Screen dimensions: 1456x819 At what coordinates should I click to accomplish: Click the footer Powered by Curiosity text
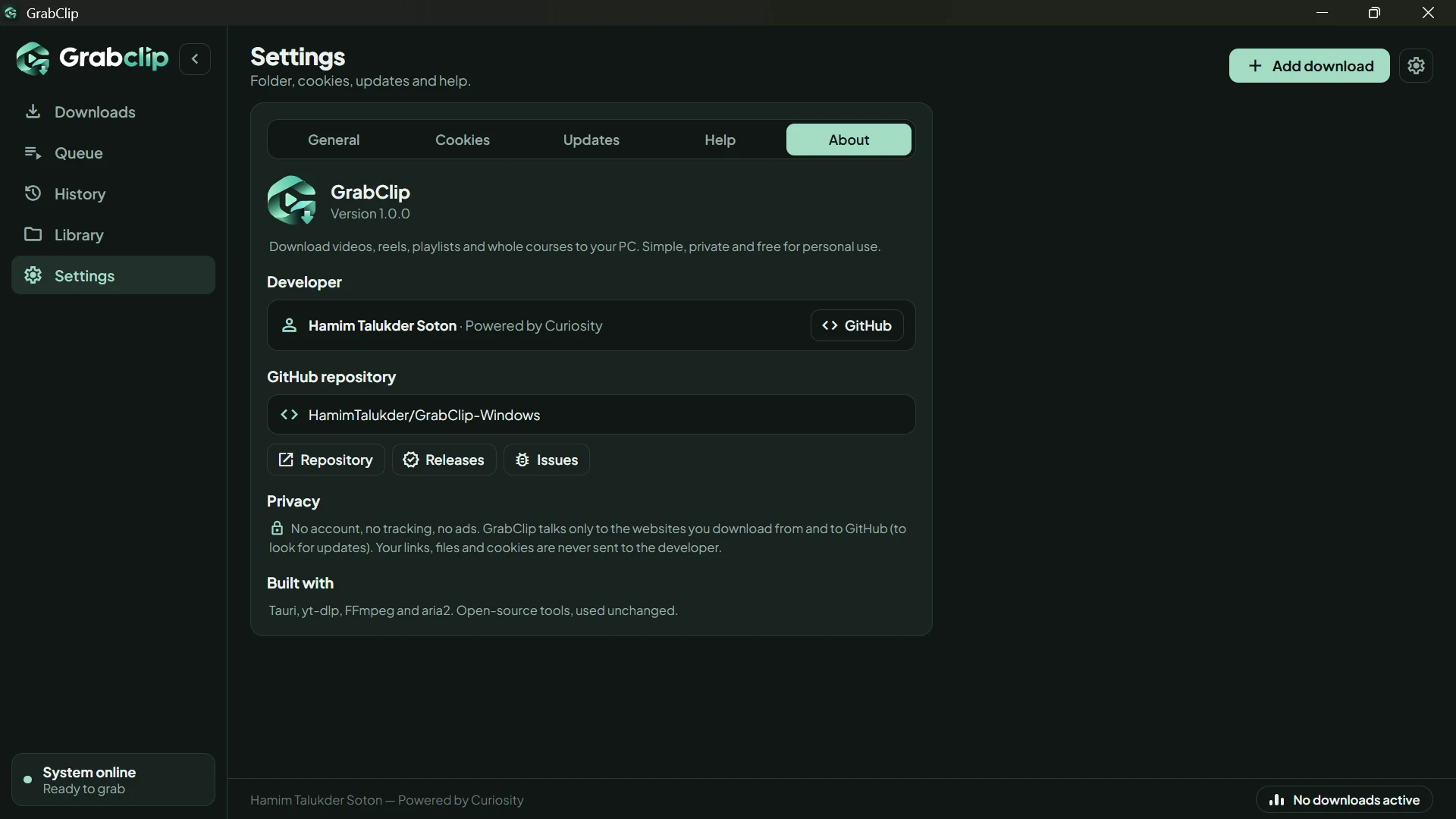pos(461,800)
